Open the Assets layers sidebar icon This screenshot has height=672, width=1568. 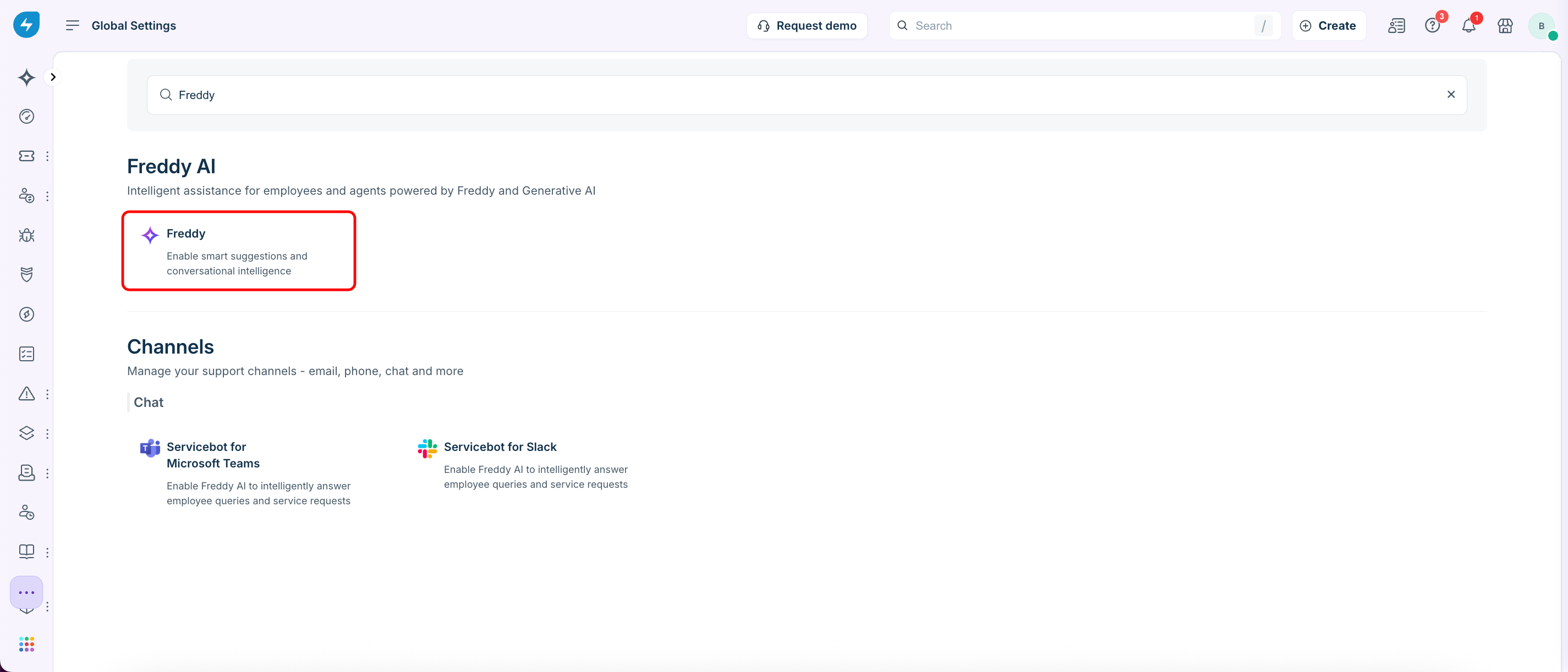26,433
